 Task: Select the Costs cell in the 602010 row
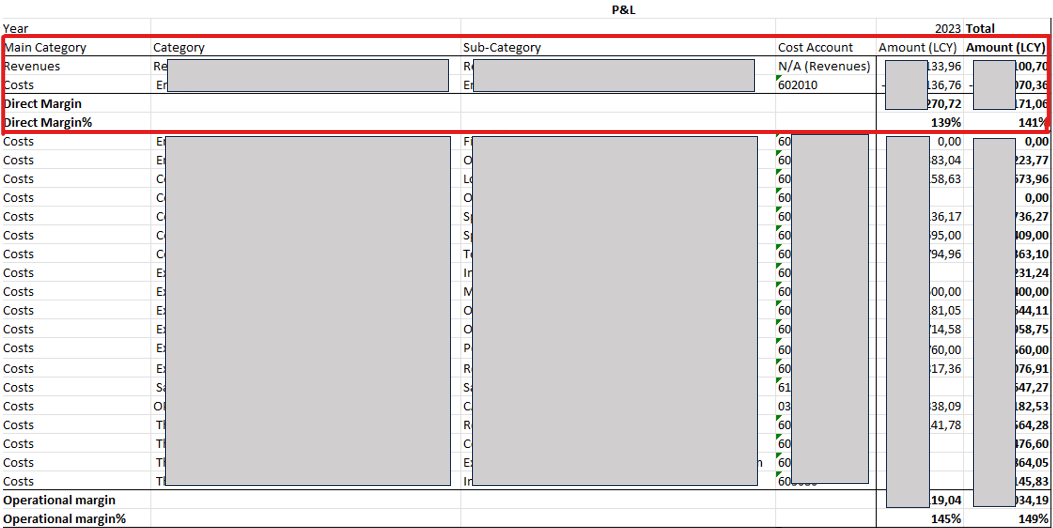(x=19, y=85)
